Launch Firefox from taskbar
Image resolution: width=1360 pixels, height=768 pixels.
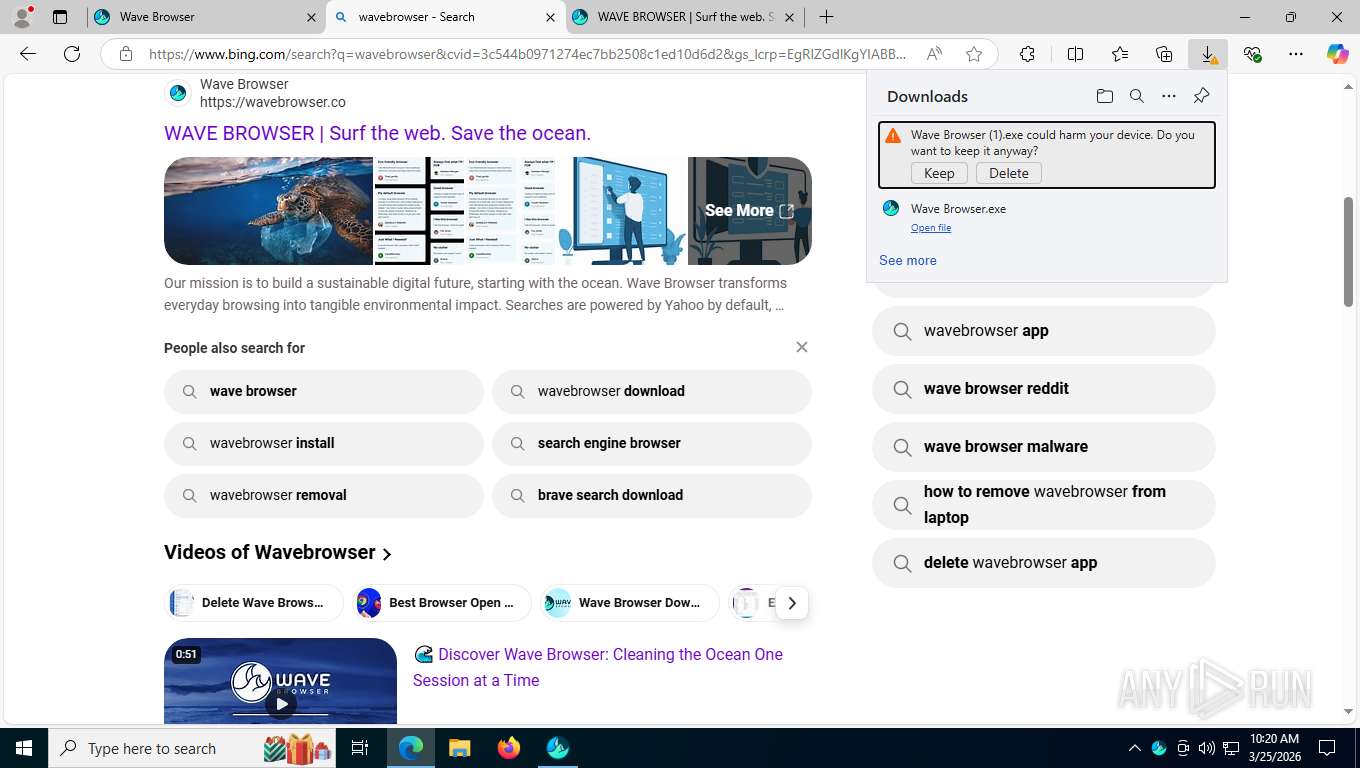coord(508,748)
